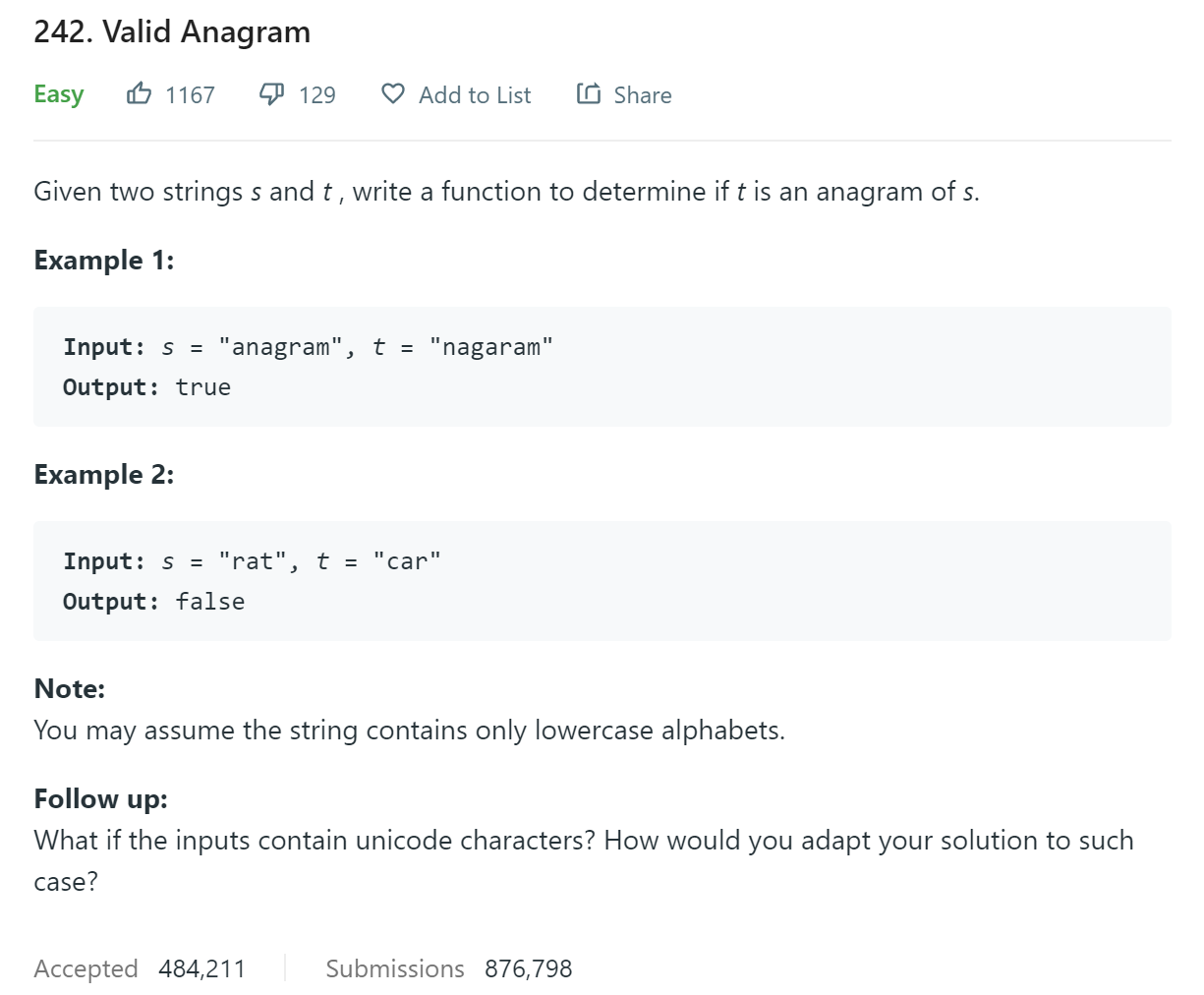This screenshot has height=995, width=1204.
Task: Click the share arrow icon
Action: click(x=589, y=94)
